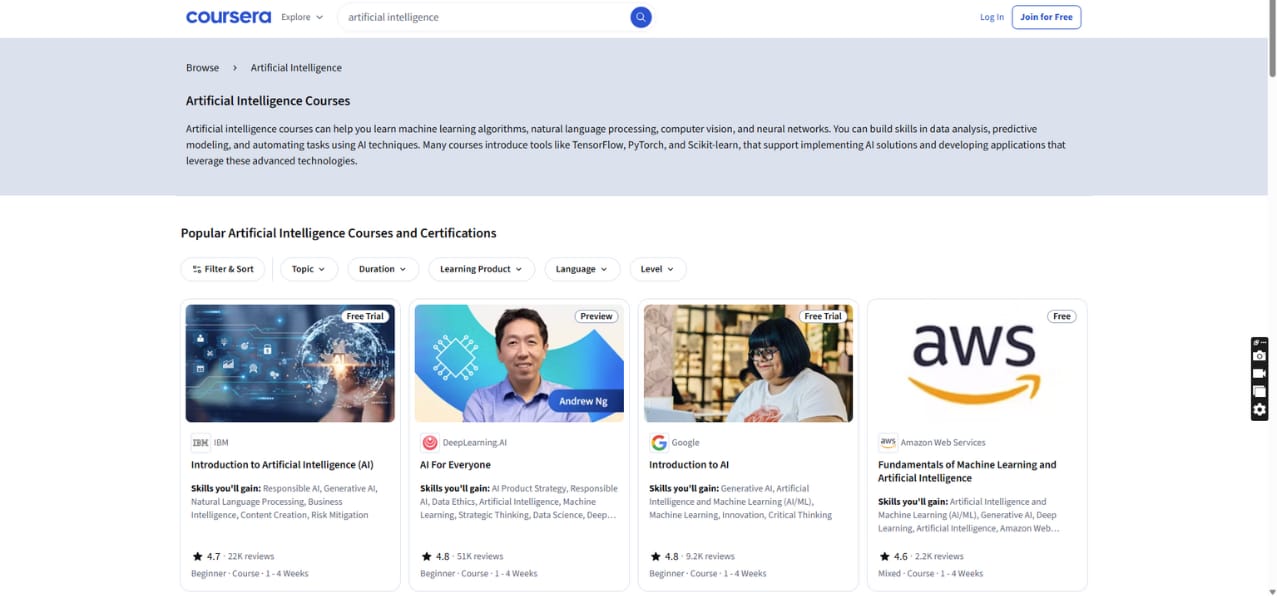The width and height of the screenshot is (1277, 596).
Task: Click the Free badge on AWS course
Action: tap(1062, 316)
